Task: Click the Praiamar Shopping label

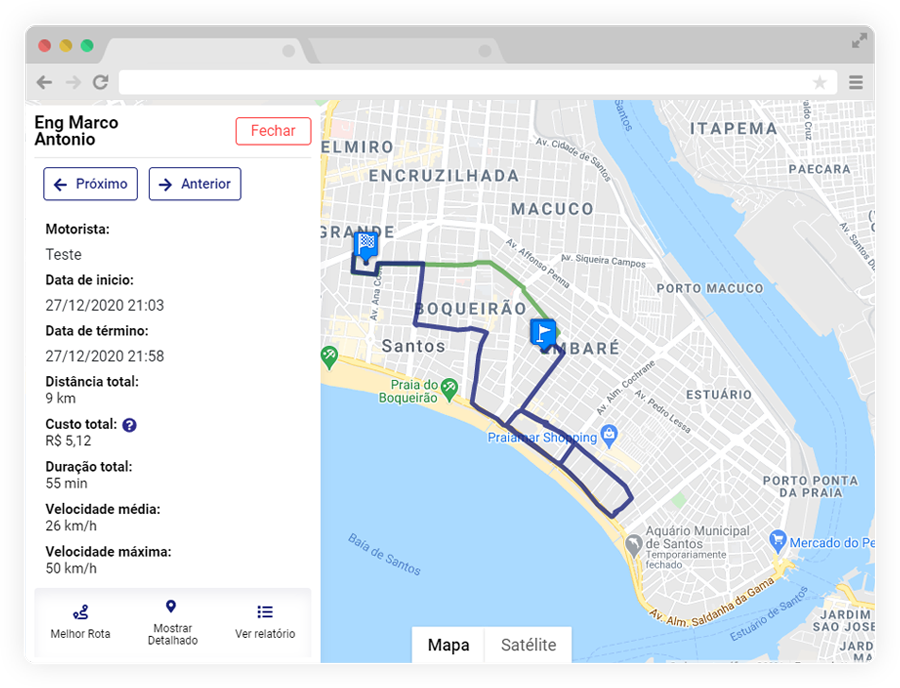Action: coord(542,437)
